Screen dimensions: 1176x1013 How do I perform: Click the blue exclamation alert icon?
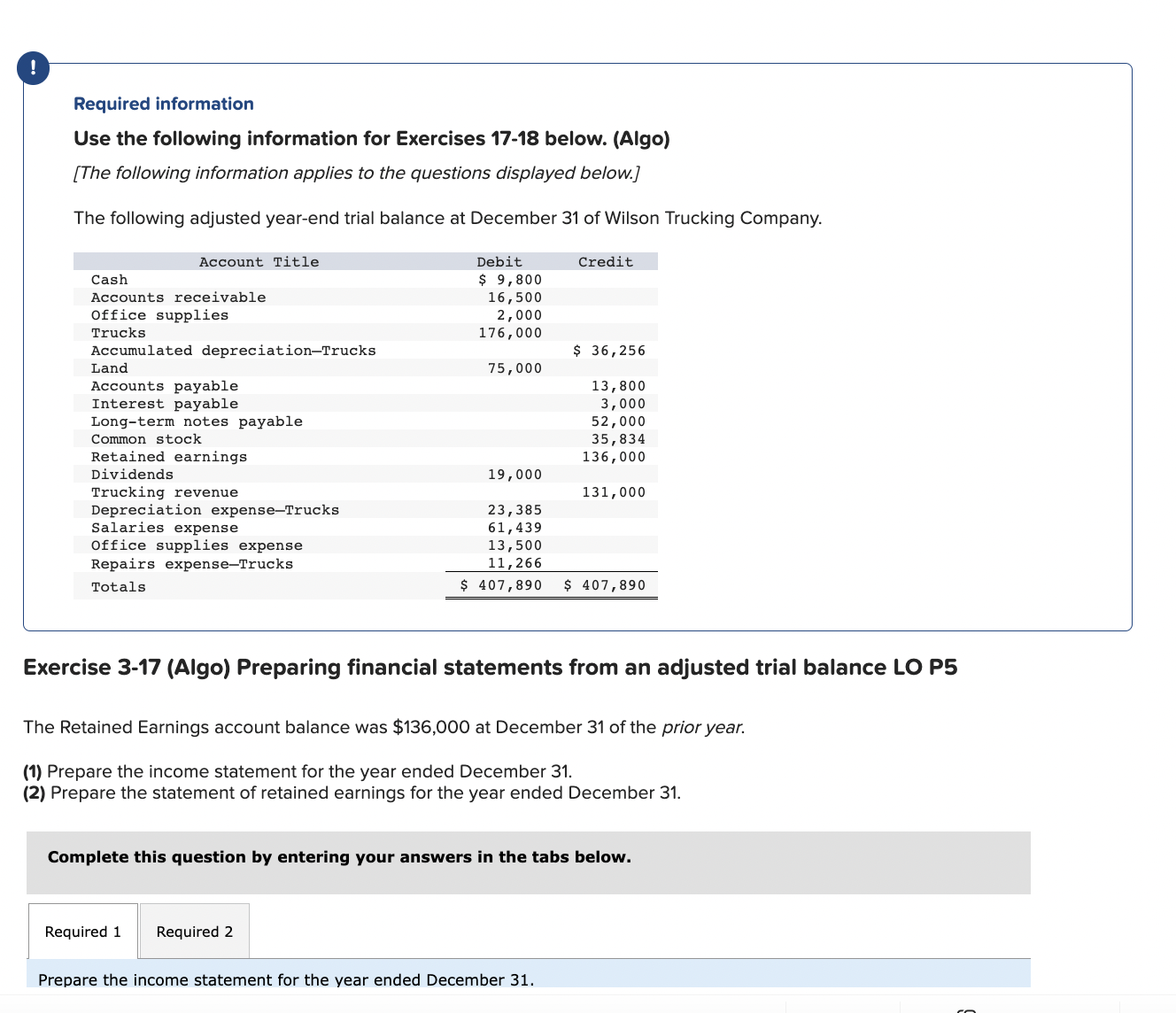point(34,67)
